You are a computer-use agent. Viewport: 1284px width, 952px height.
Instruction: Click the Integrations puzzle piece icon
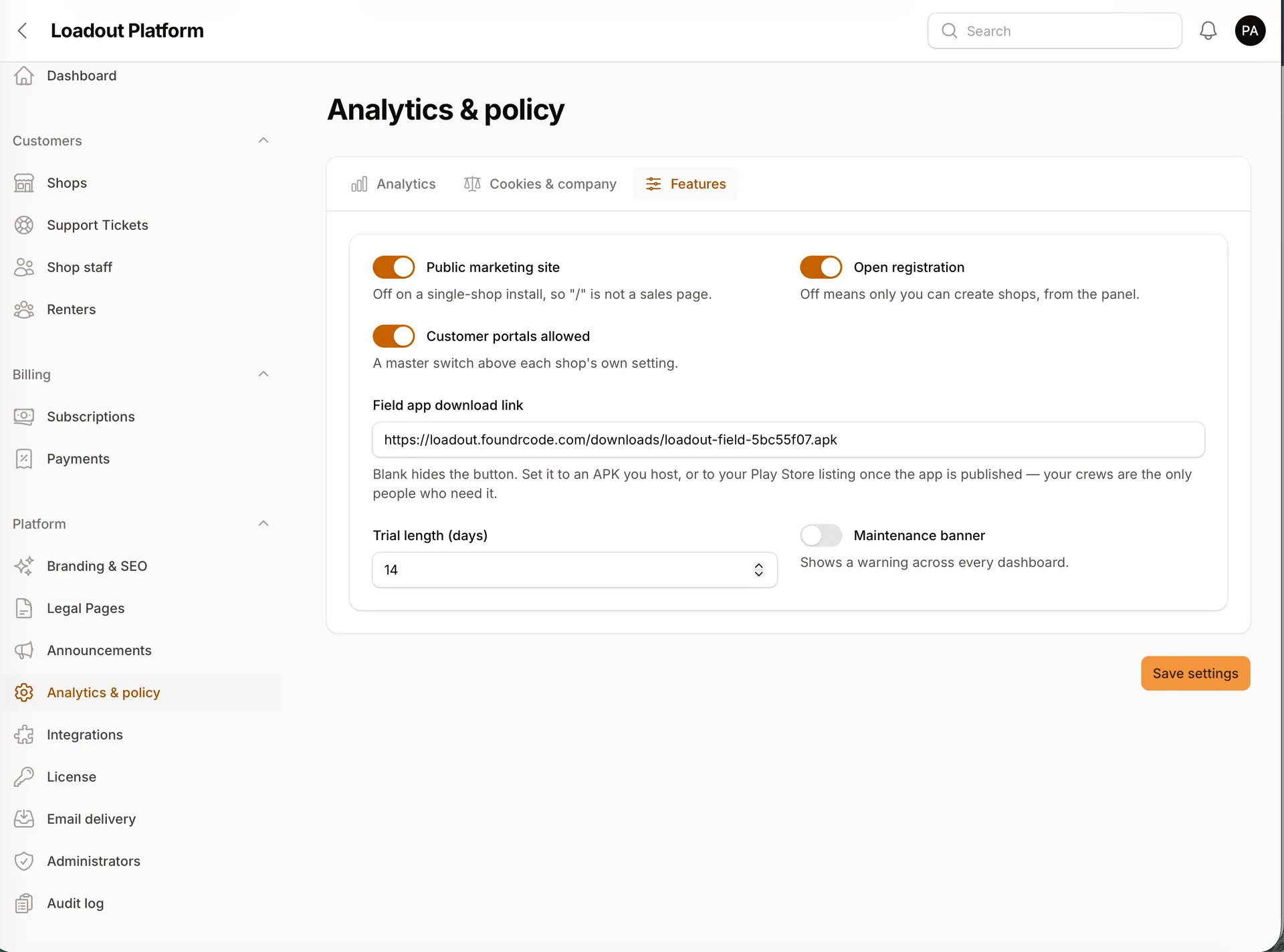(24, 735)
